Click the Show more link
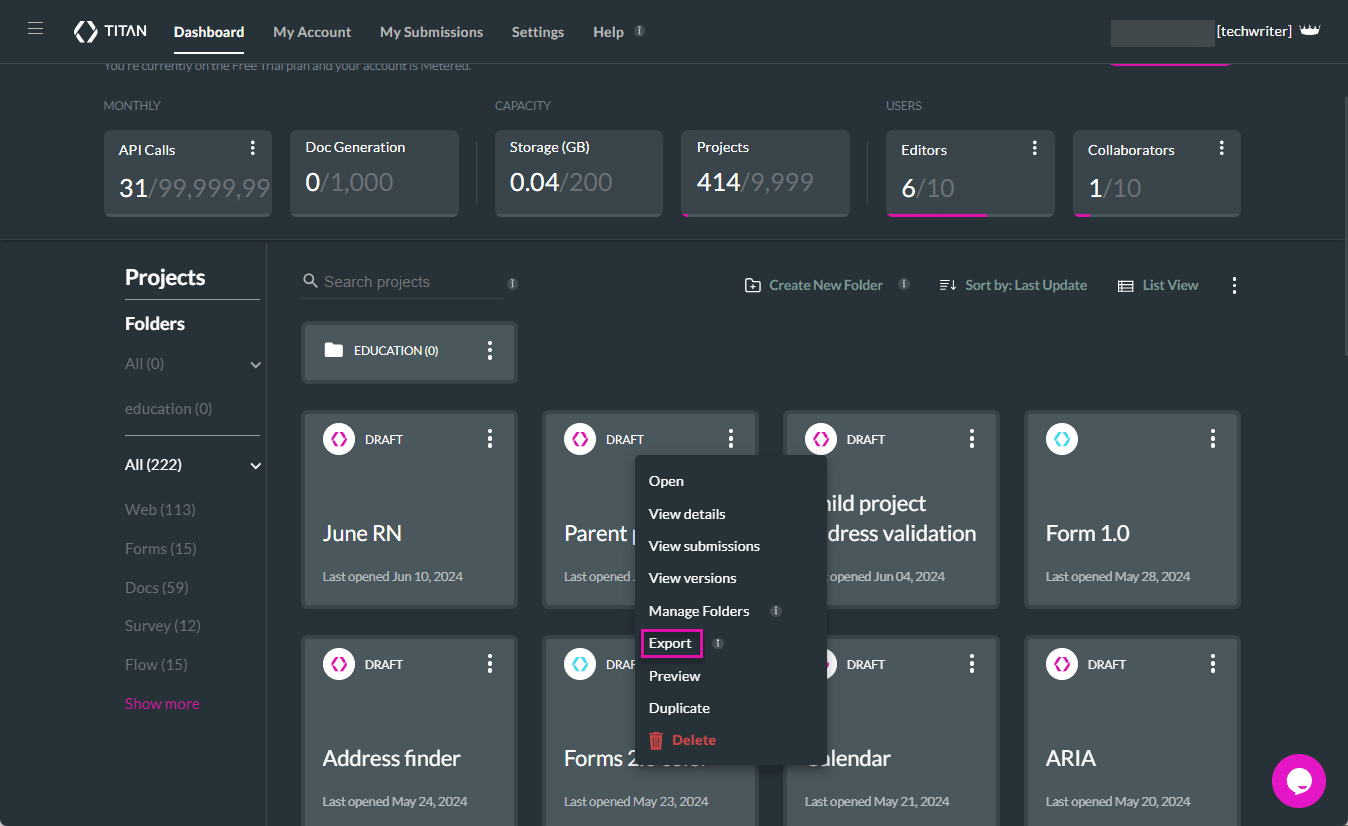Screen dimensions: 1348x826 pos(162,703)
